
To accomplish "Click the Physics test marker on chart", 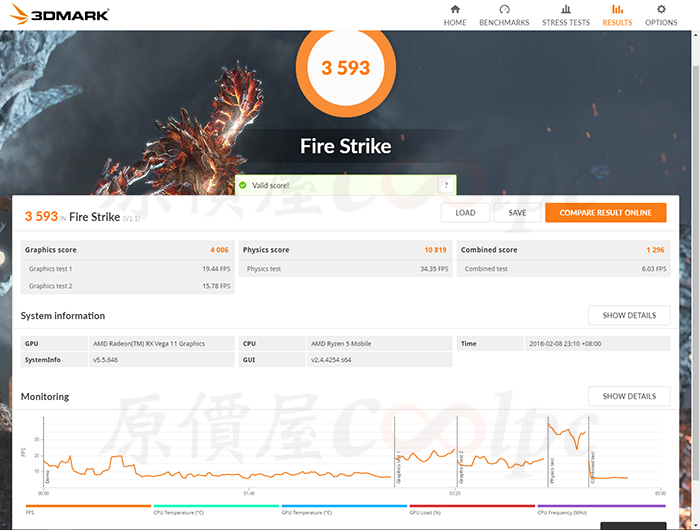I will (x=552, y=470).
